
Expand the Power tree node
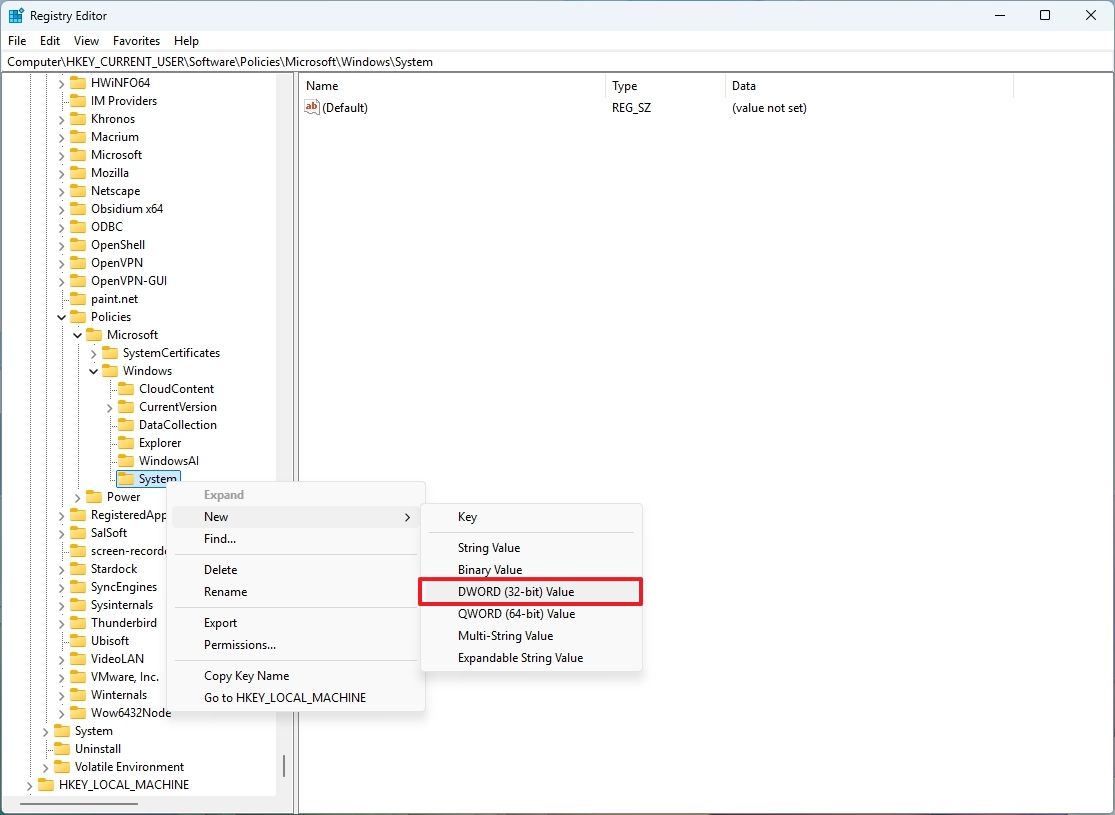pyautogui.click(x=76, y=496)
